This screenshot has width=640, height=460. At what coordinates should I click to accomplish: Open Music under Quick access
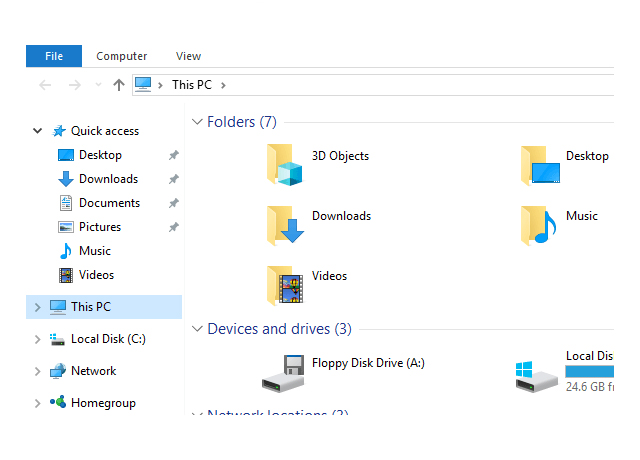(95, 251)
